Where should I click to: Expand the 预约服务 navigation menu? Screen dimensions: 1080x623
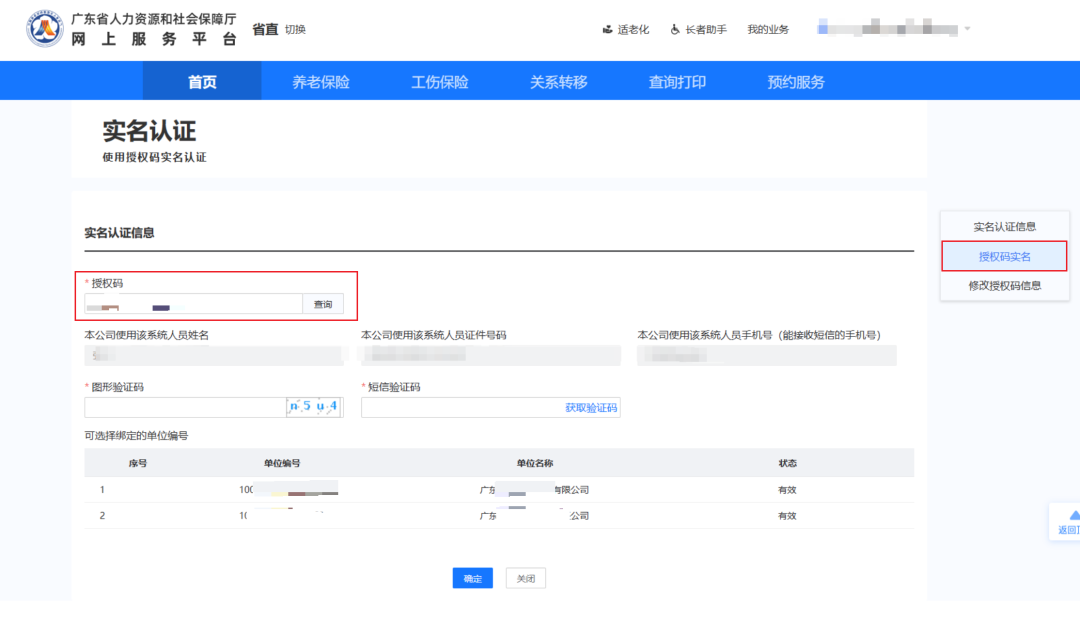[795, 80]
